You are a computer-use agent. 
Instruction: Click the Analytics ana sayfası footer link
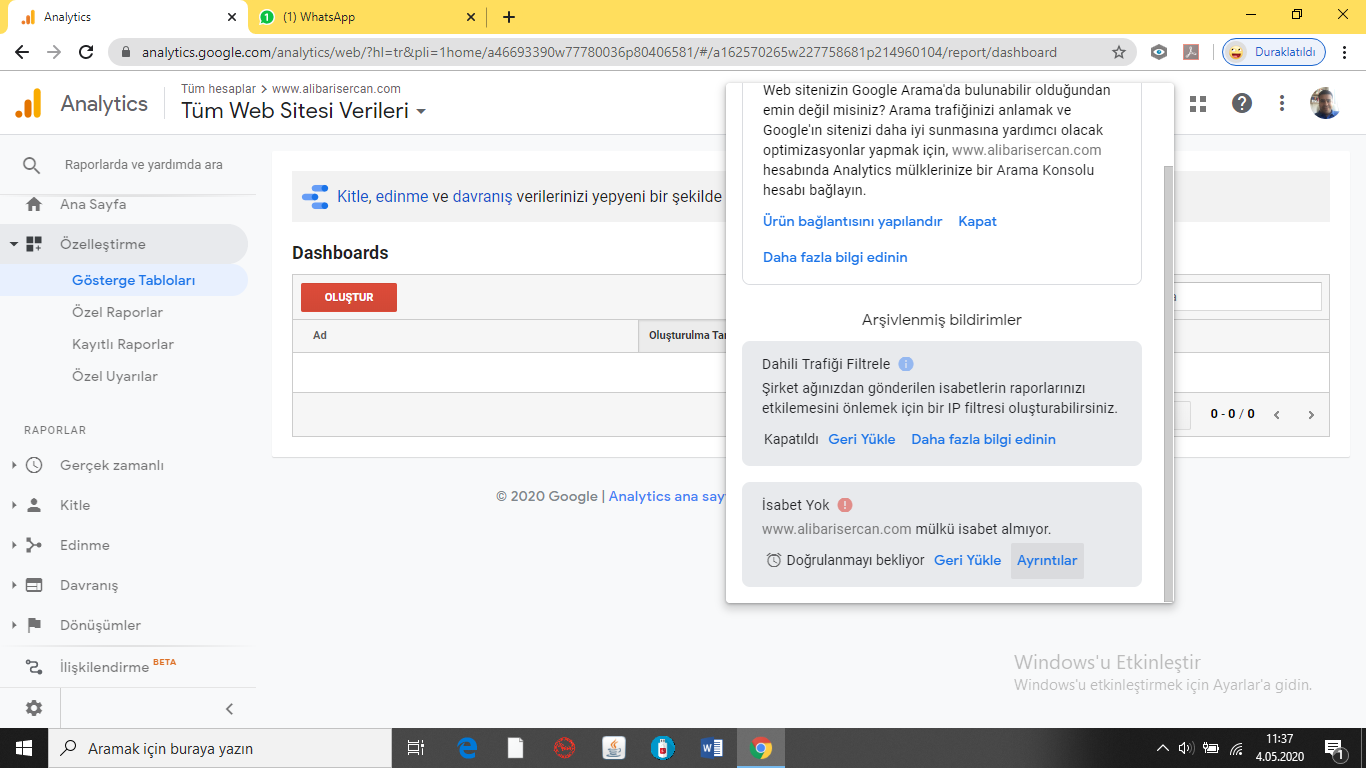coord(667,496)
